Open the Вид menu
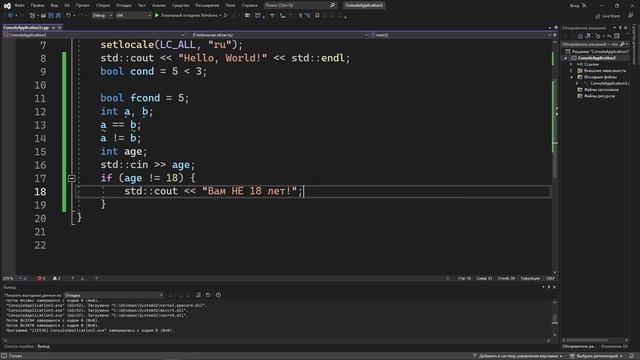This screenshot has width=640, height=360. coord(54,5)
